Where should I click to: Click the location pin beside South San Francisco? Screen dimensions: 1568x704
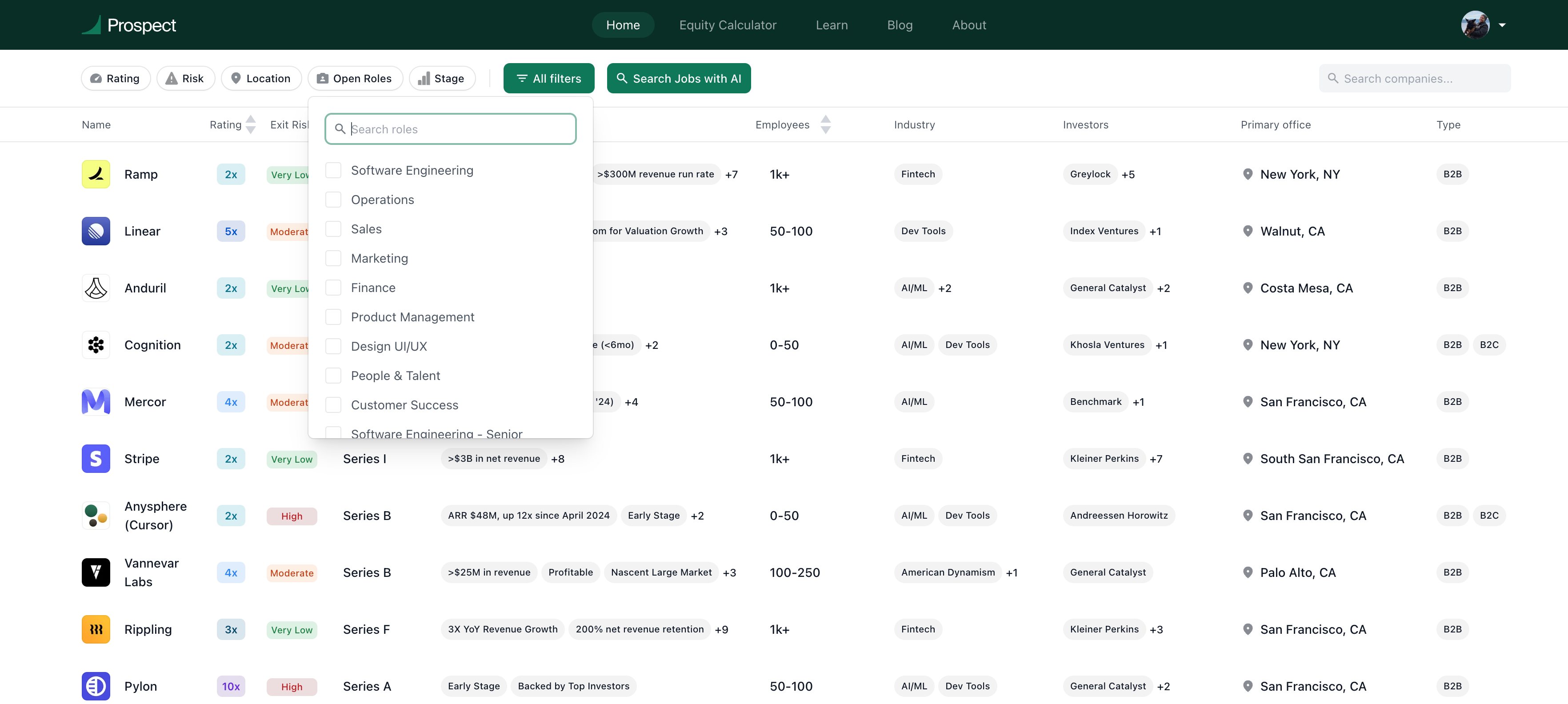tap(1247, 459)
